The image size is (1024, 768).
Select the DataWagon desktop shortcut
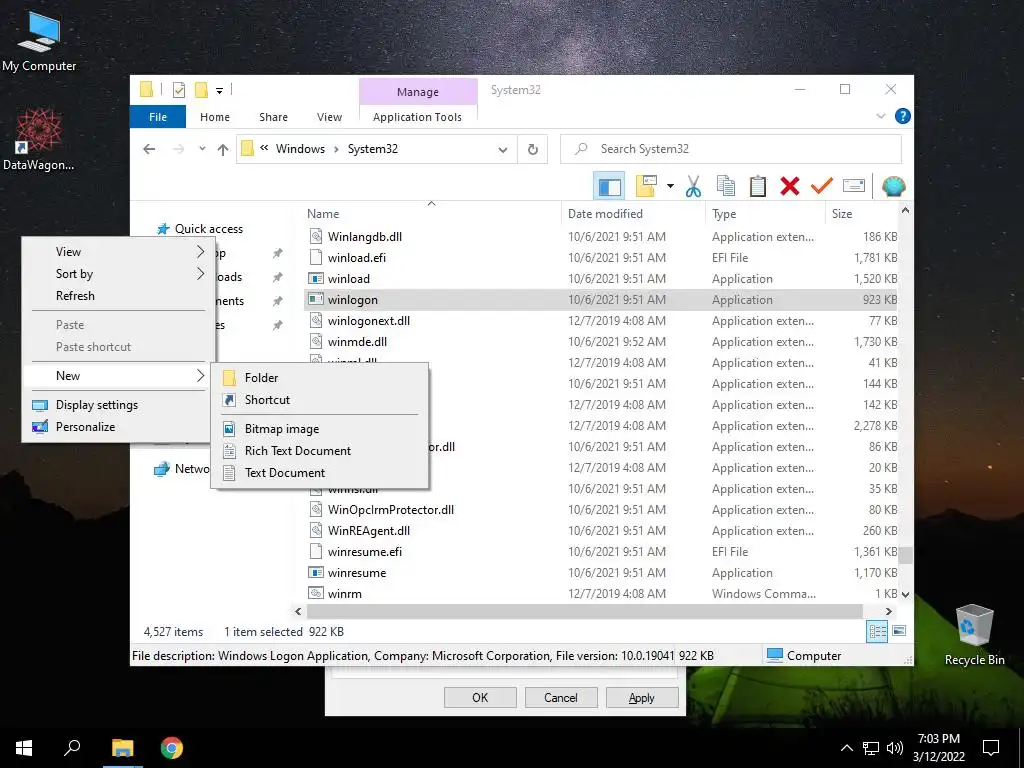pyautogui.click(x=39, y=140)
